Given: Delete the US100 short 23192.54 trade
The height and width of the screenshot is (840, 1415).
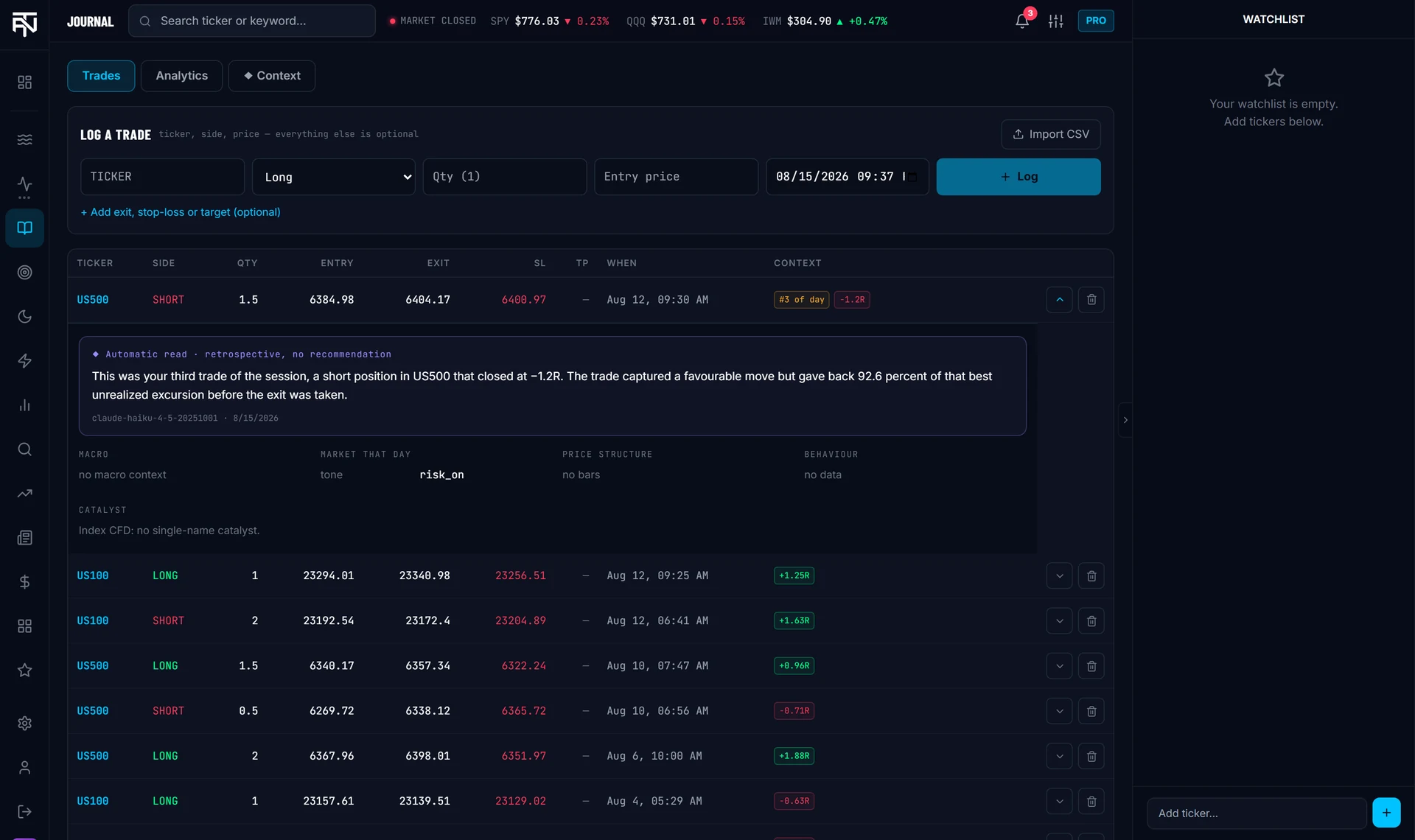Looking at the screenshot, I should coord(1091,621).
